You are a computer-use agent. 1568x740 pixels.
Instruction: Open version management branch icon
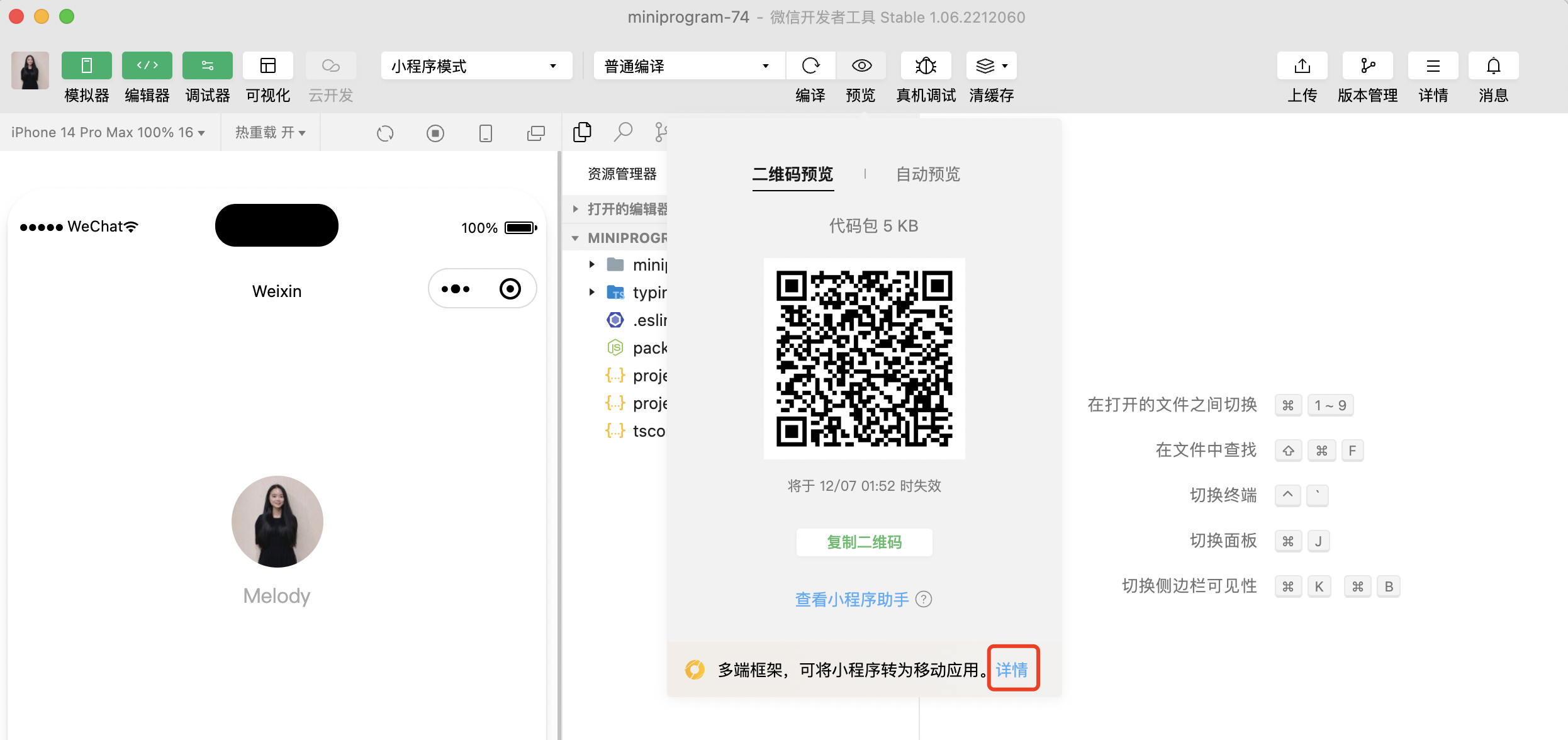1367,65
